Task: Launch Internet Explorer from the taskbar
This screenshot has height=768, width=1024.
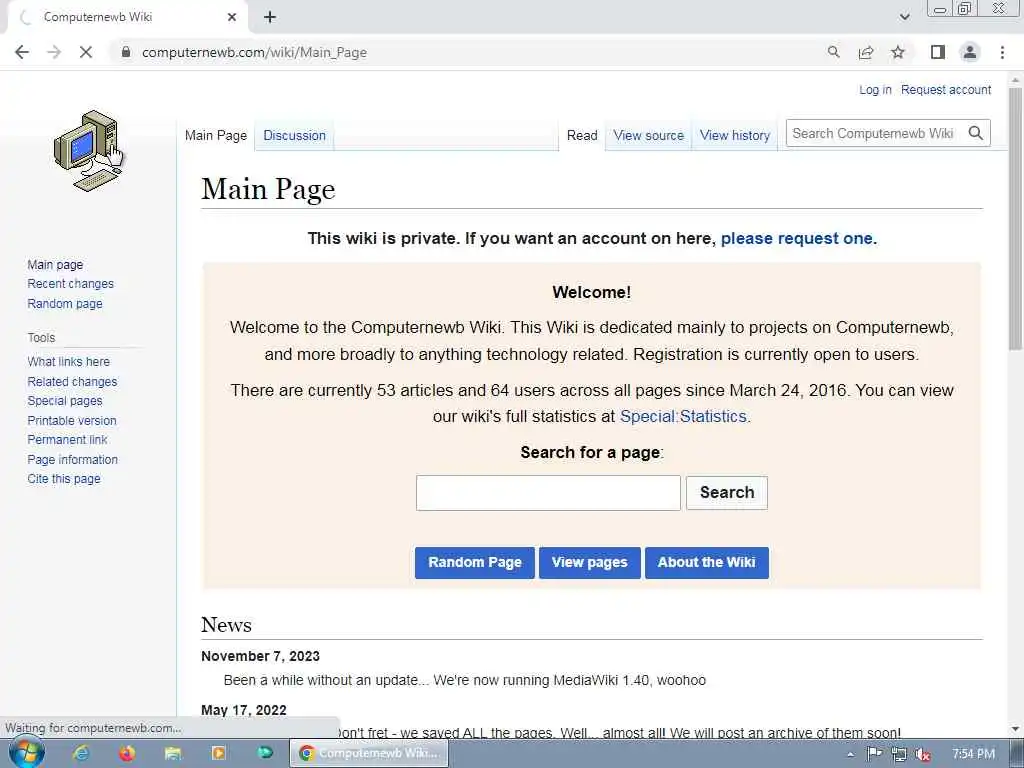Action: [x=81, y=754]
